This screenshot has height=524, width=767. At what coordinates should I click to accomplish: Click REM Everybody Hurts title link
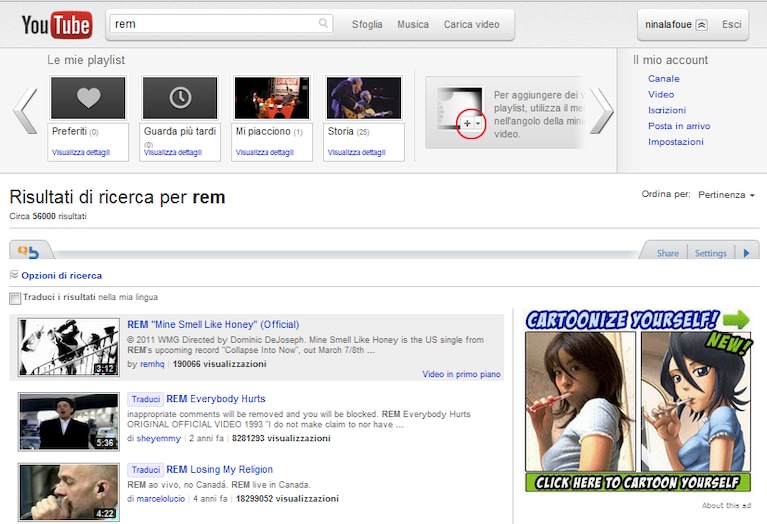coord(216,399)
